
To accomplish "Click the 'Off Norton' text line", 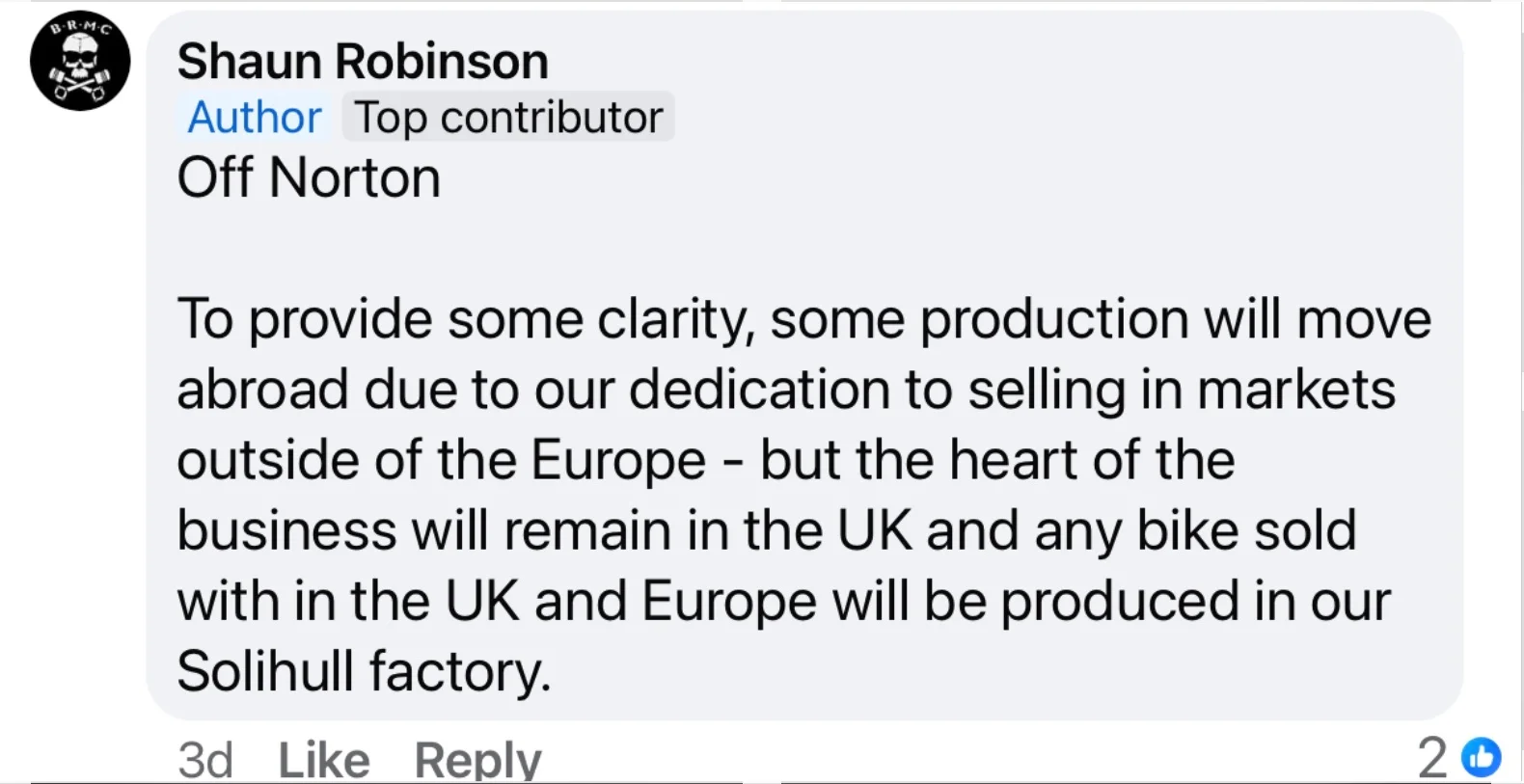I will (x=309, y=178).
